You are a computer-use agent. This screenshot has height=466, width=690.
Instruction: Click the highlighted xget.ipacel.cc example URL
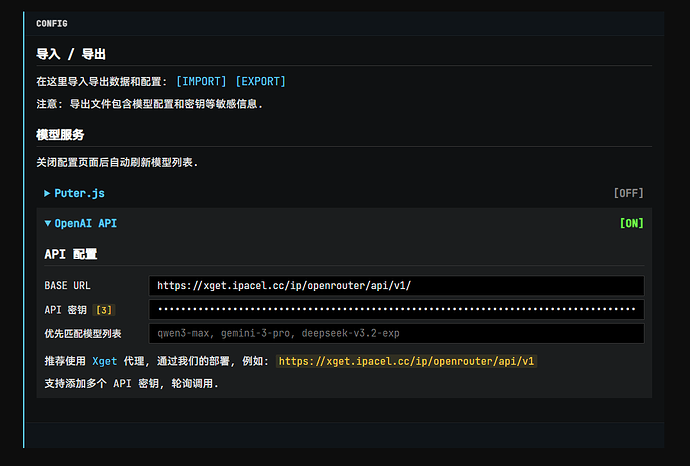tap(406, 361)
